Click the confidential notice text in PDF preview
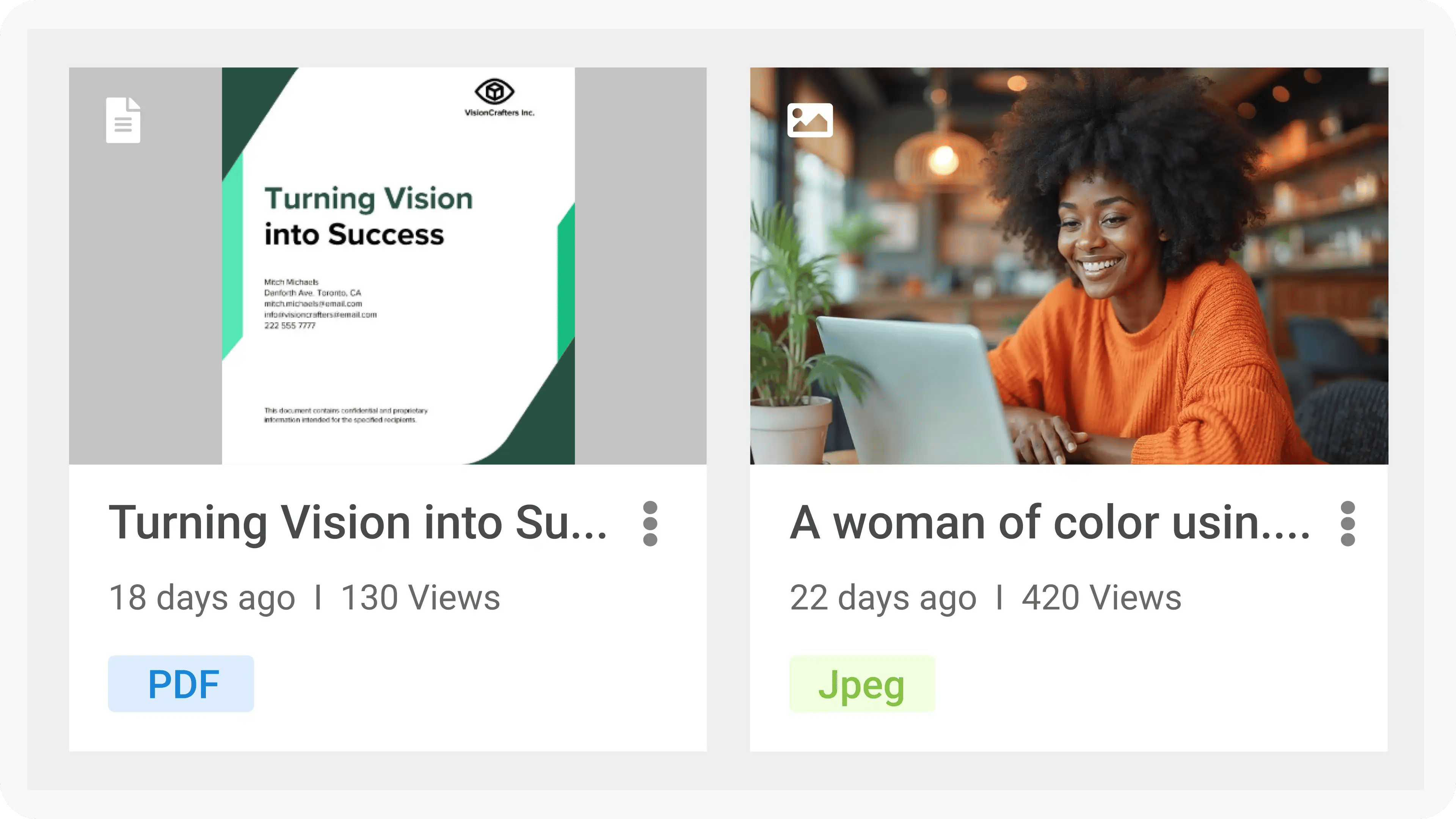1456x819 pixels. click(x=345, y=415)
